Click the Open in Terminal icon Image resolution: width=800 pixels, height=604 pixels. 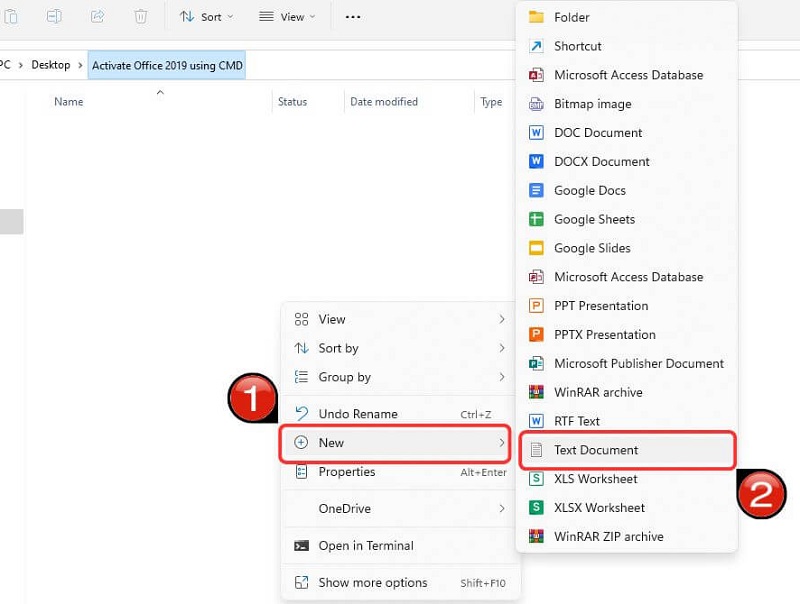(x=301, y=546)
